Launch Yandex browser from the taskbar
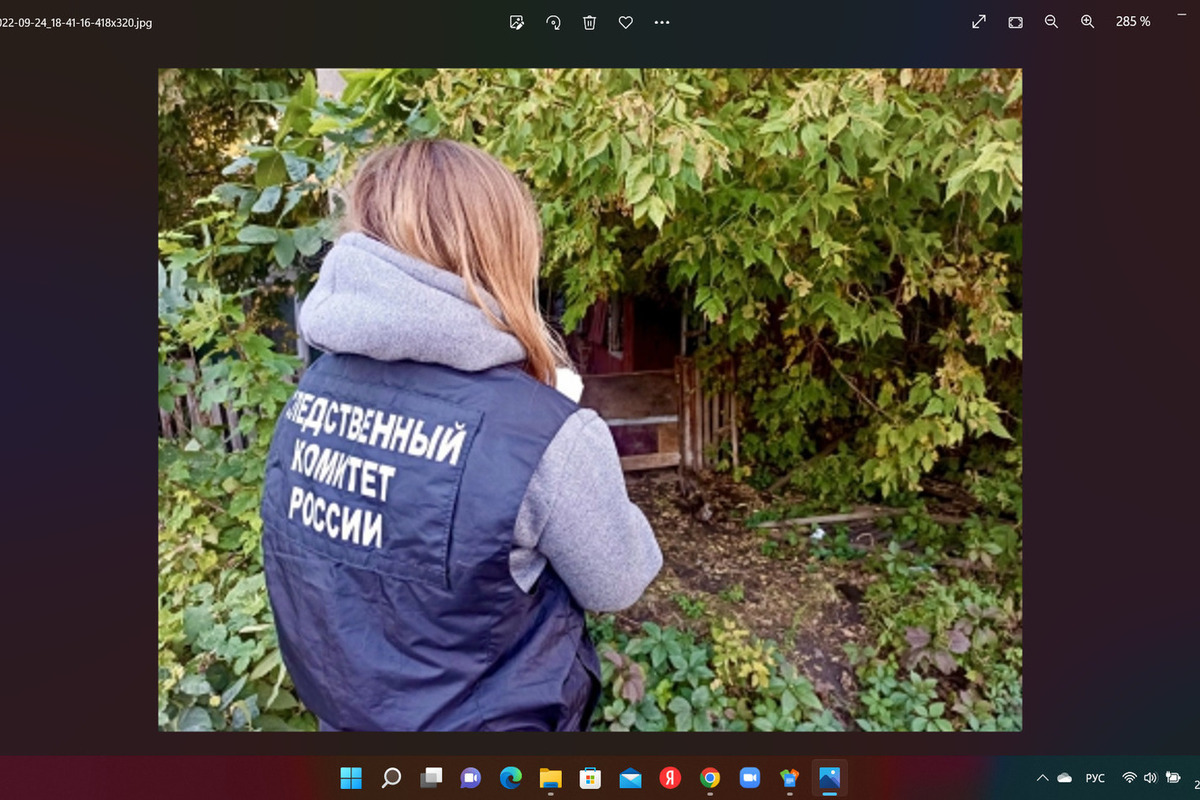 [670, 777]
